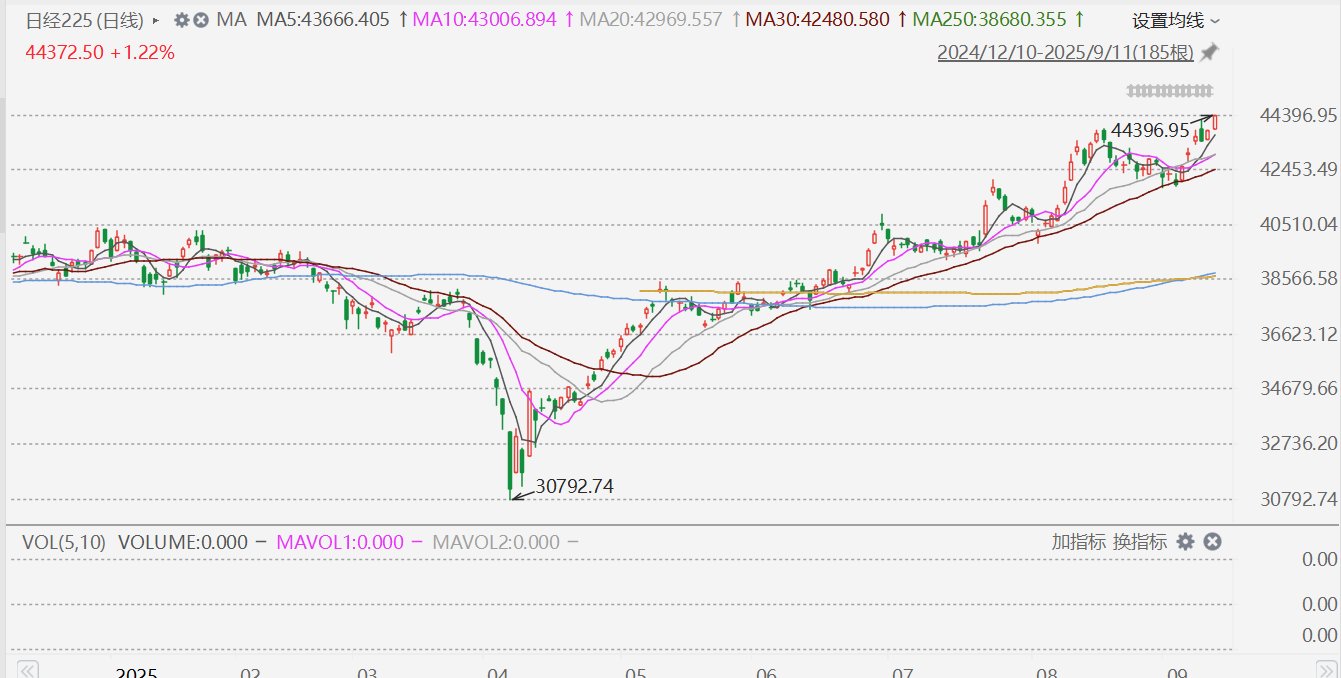This screenshot has height=678, width=1341.
Task: Click the 38566.58 price axis label
Action: (1299, 278)
